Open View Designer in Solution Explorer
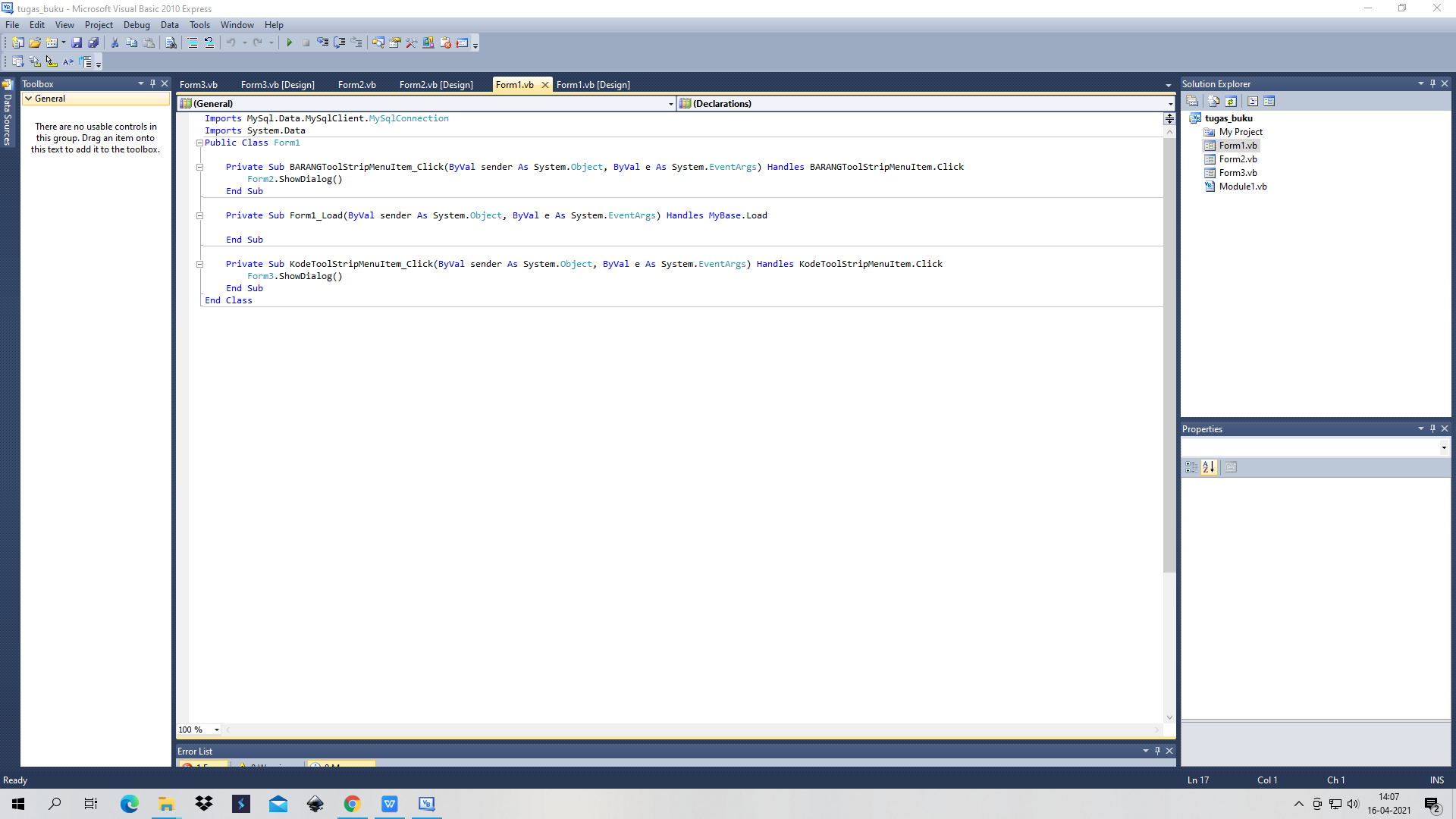Image resolution: width=1456 pixels, height=819 pixels. coord(1269,101)
